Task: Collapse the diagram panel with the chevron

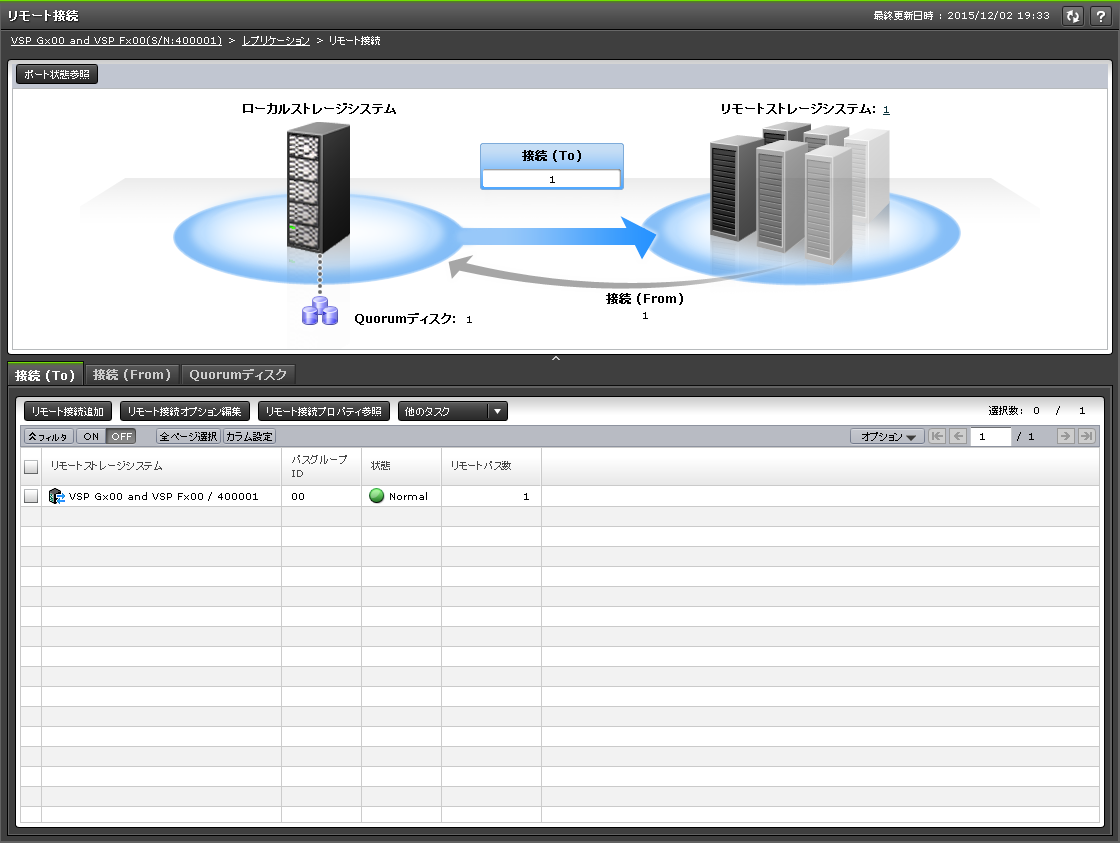Action: click(556, 358)
